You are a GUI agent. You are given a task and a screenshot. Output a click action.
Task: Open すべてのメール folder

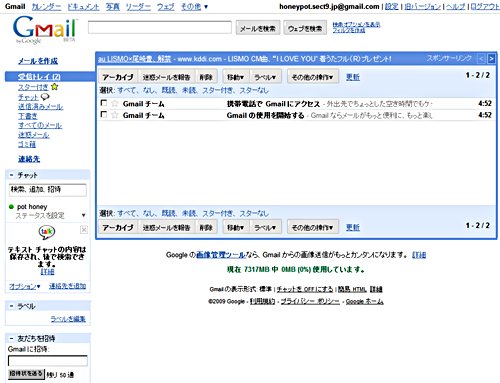40,125
